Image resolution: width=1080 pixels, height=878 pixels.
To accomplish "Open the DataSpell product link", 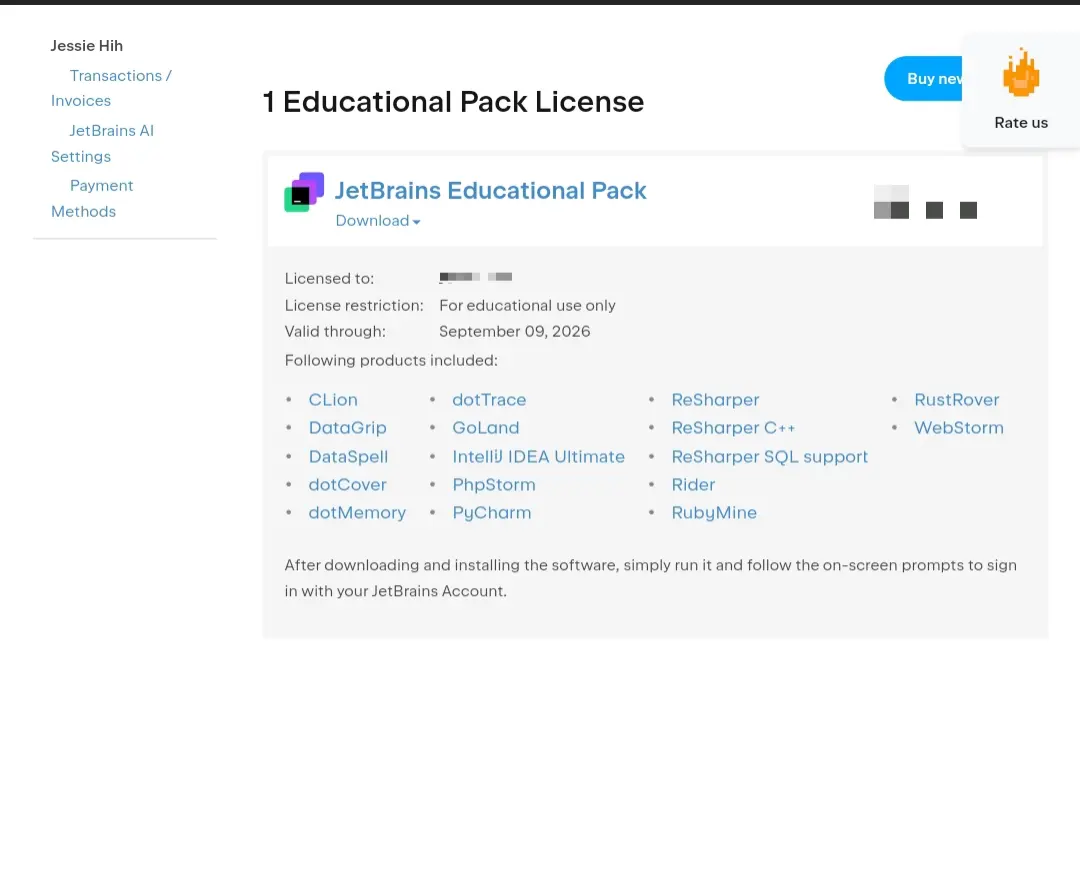I will 349,457.
